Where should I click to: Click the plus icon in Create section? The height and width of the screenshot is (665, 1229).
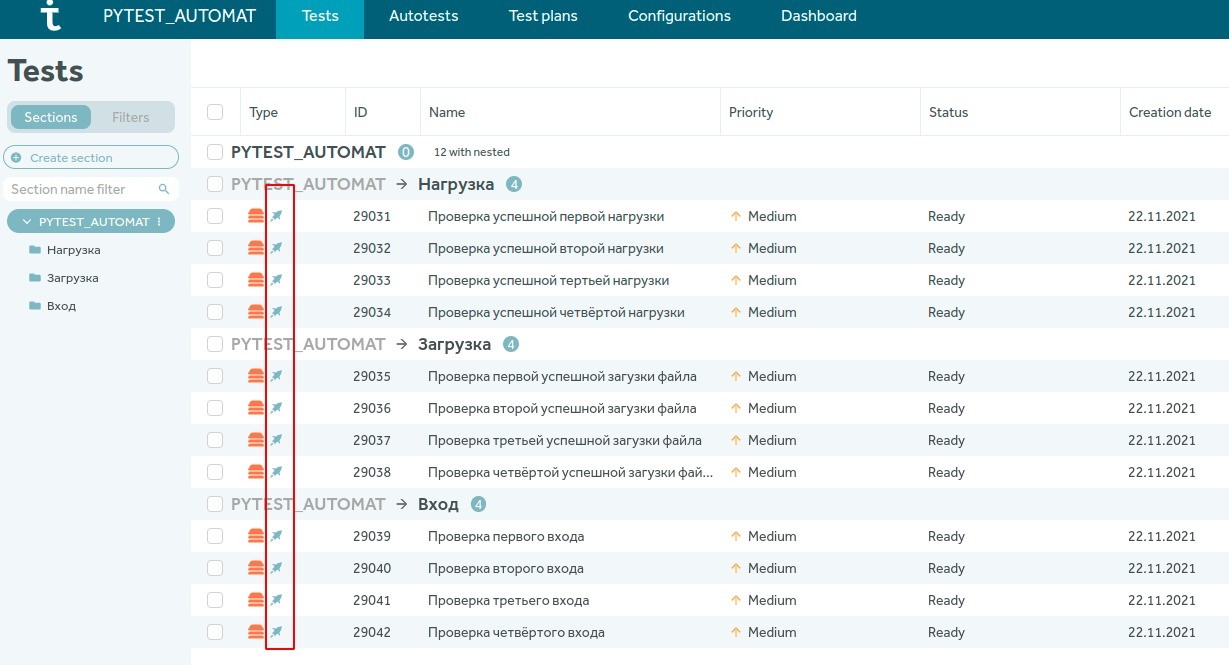pos(16,158)
